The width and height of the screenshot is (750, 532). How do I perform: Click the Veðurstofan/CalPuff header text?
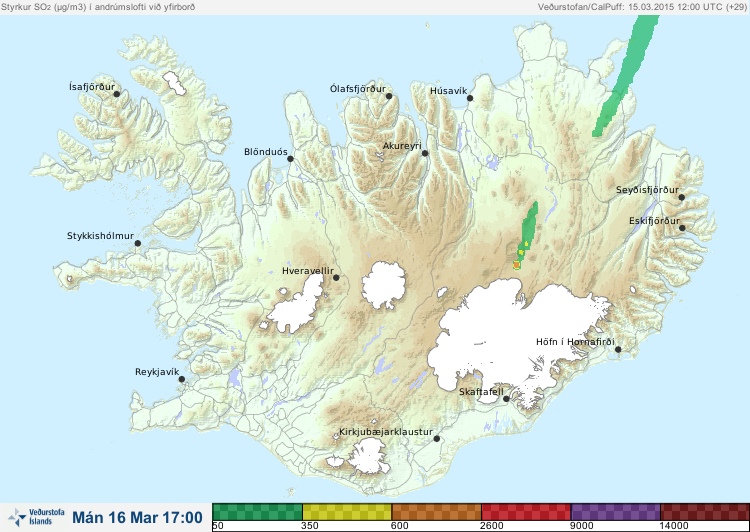(x=641, y=7)
